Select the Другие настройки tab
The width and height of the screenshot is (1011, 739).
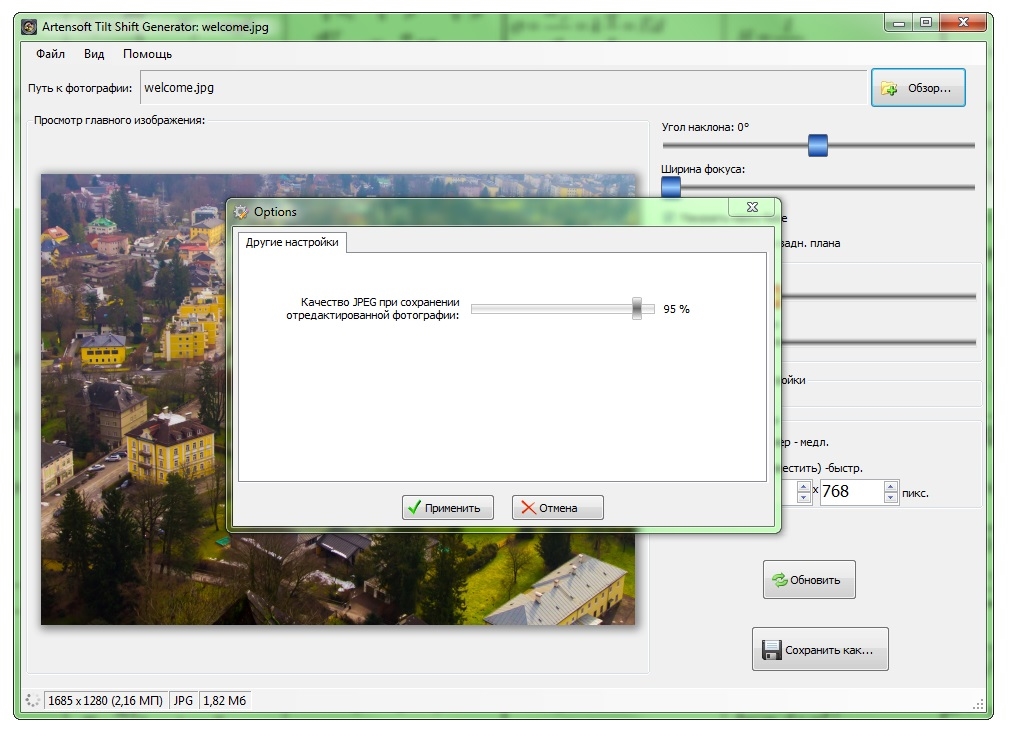click(292, 242)
